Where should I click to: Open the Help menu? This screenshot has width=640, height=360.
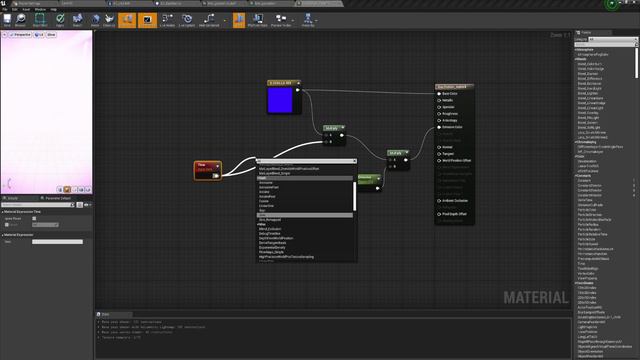pyautogui.click(x=53, y=9)
